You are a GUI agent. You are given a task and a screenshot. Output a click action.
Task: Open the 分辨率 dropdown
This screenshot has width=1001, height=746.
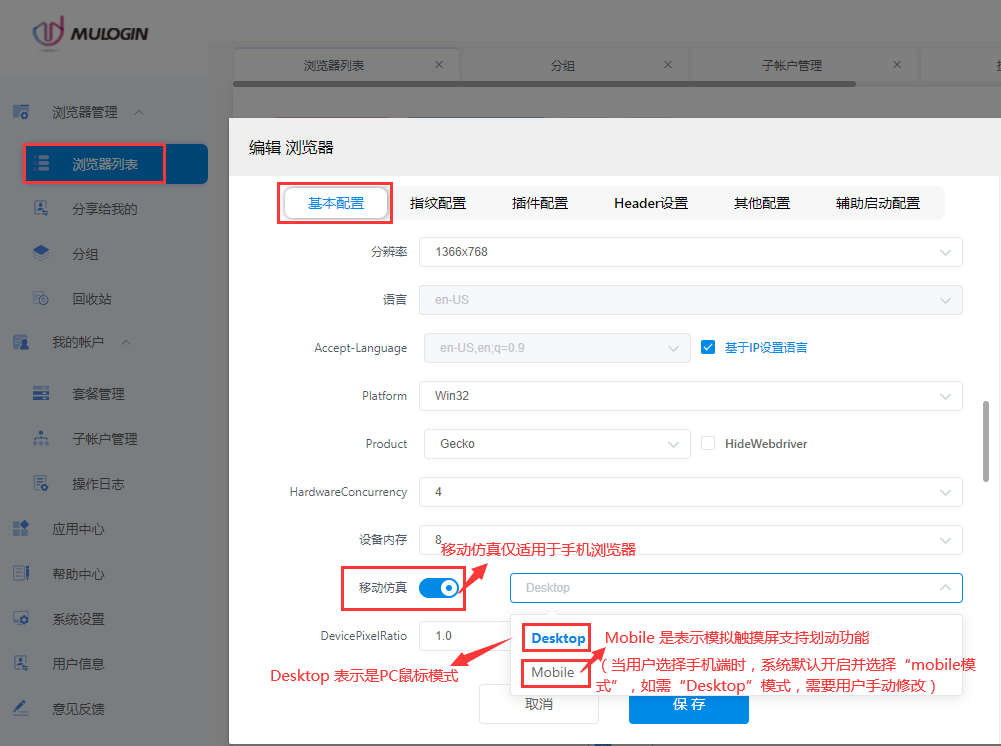[691, 252]
